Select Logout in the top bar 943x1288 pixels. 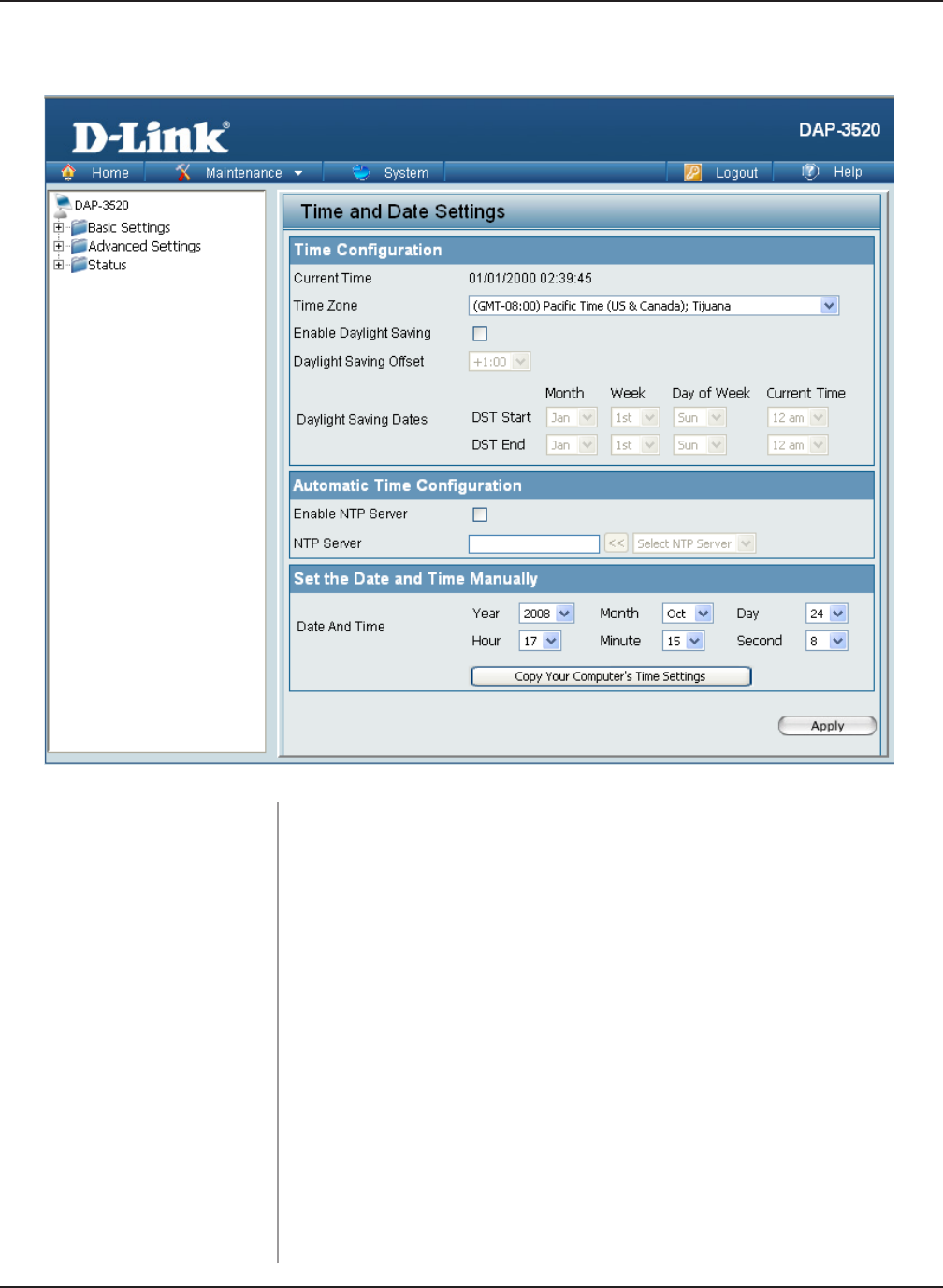pos(736,173)
